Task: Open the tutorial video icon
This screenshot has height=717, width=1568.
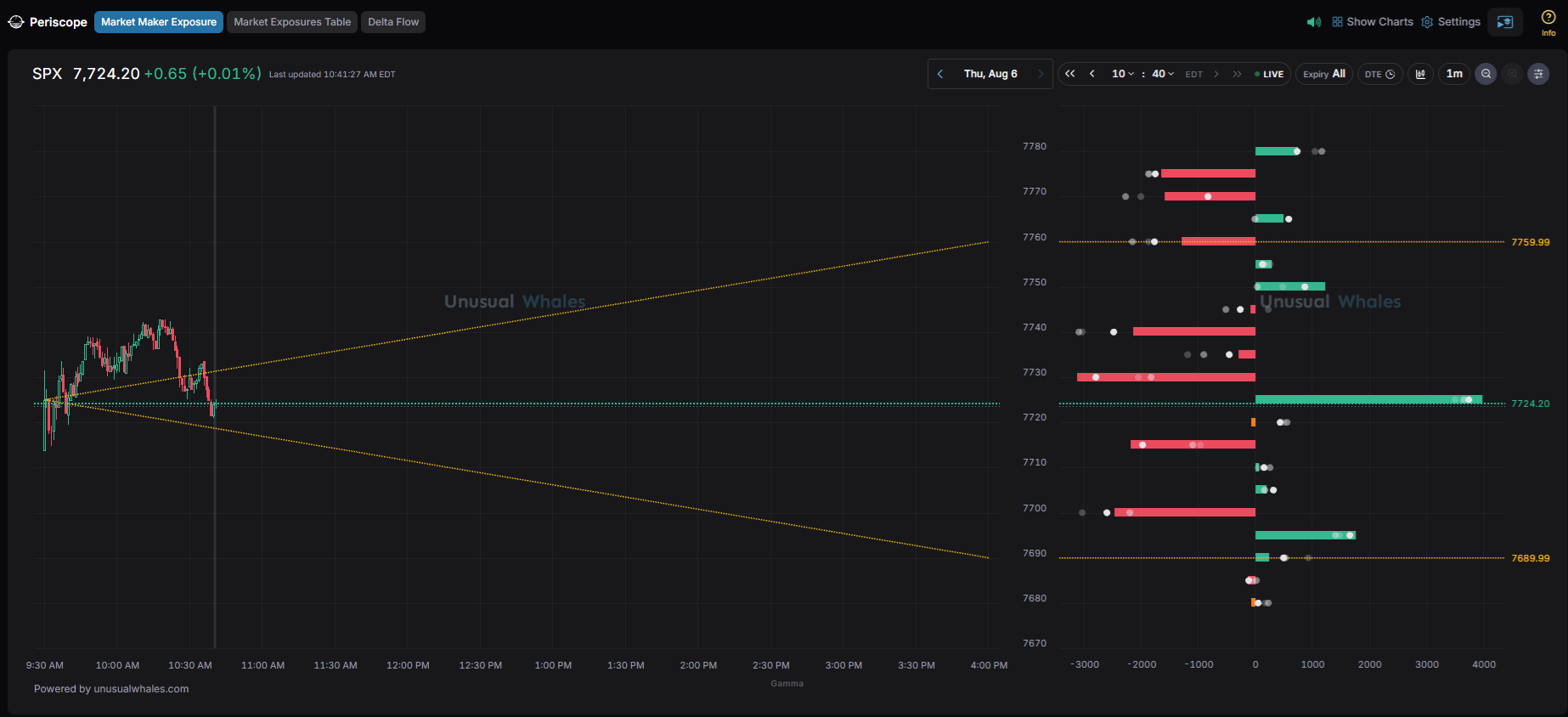Action: (x=1505, y=22)
